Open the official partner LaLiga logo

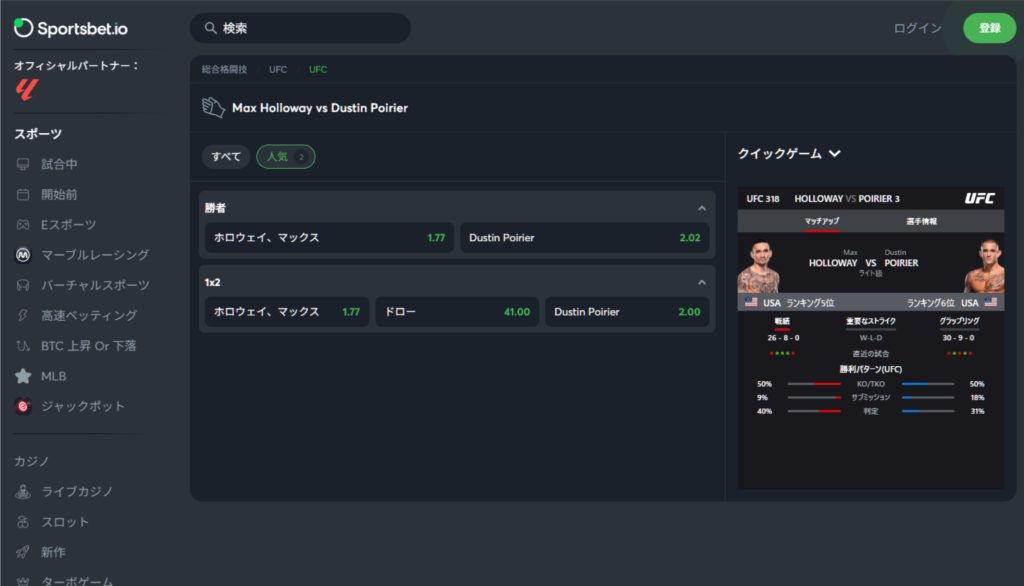[27, 90]
